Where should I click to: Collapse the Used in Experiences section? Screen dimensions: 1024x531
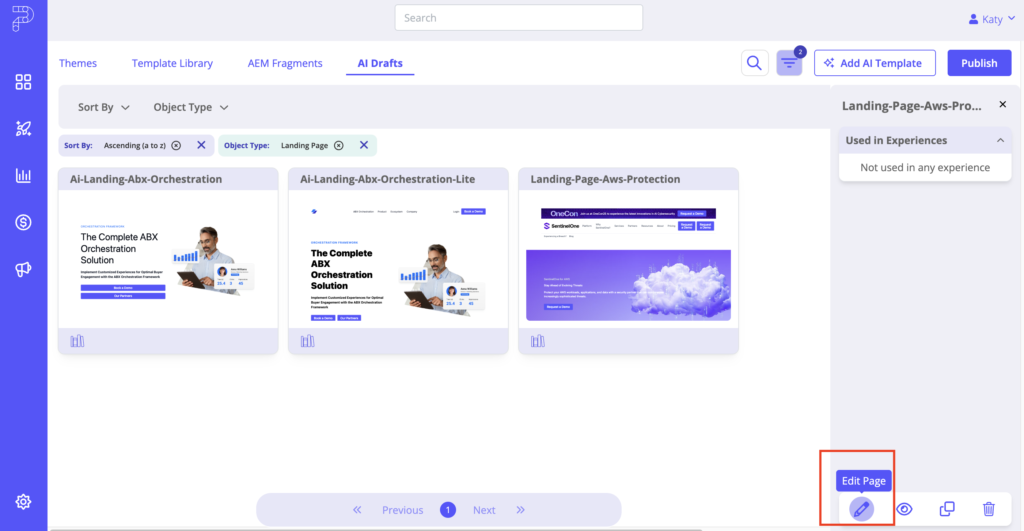(x=1000, y=141)
